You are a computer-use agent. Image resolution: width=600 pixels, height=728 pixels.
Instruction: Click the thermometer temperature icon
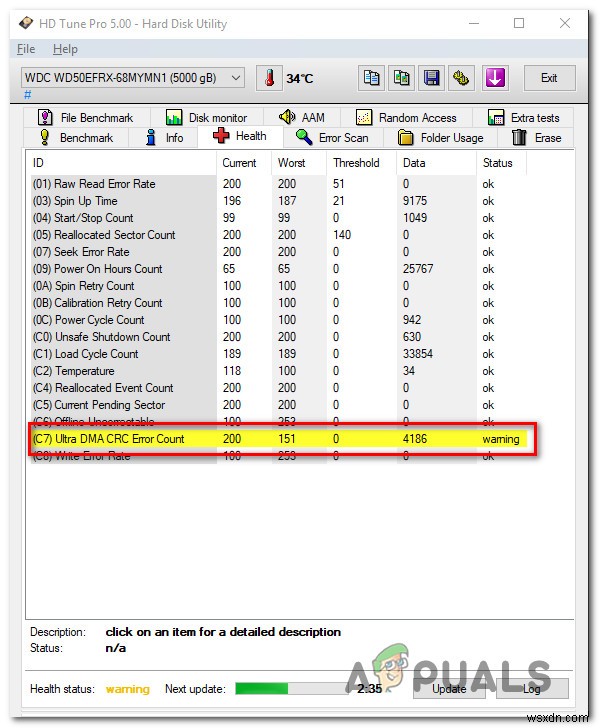pos(269,78)
